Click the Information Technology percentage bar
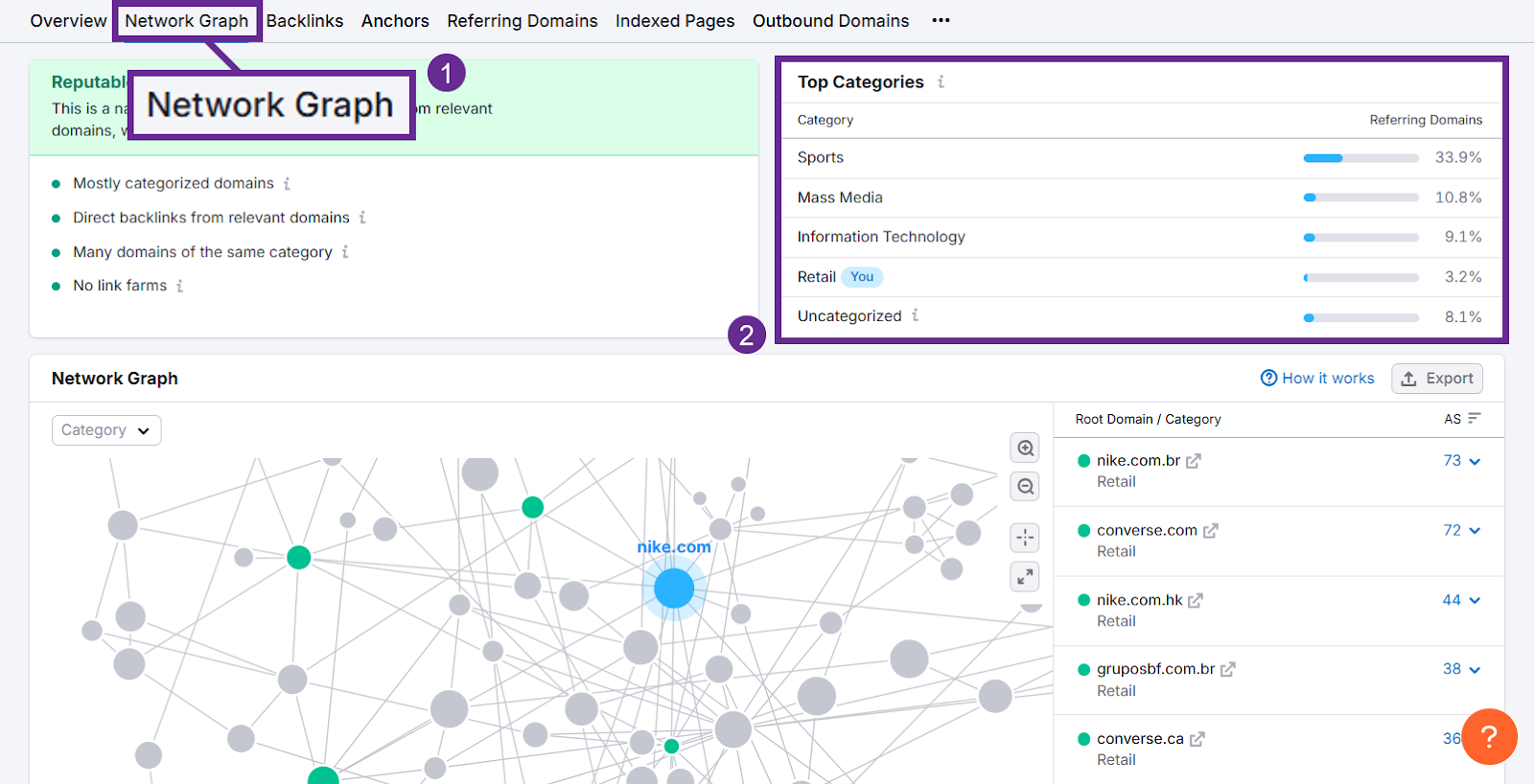The height and width of the screenshot is (784, 1534). pyautogui.click(x=1360, y=238)
